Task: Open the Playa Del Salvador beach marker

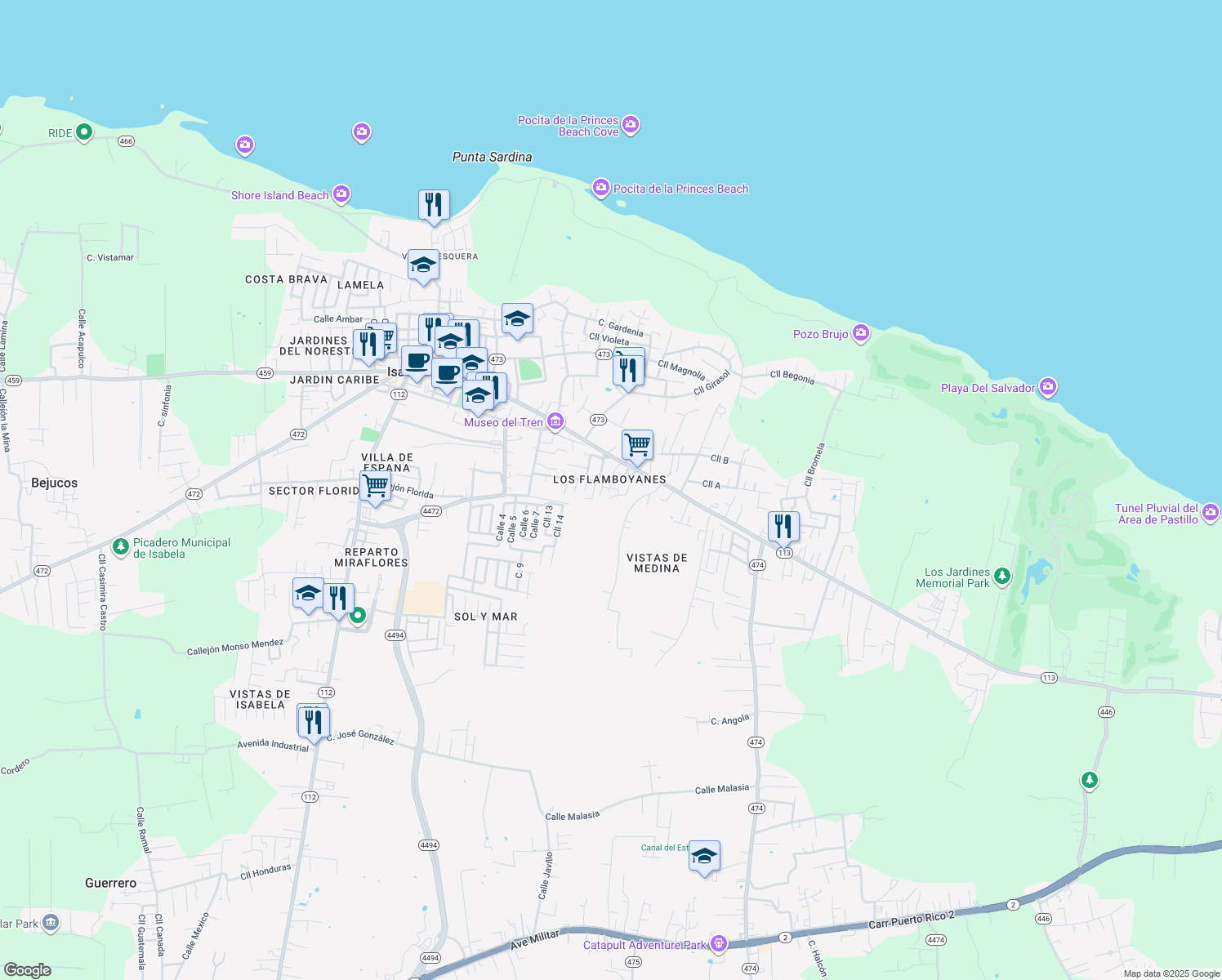Action: [1048, 387]
